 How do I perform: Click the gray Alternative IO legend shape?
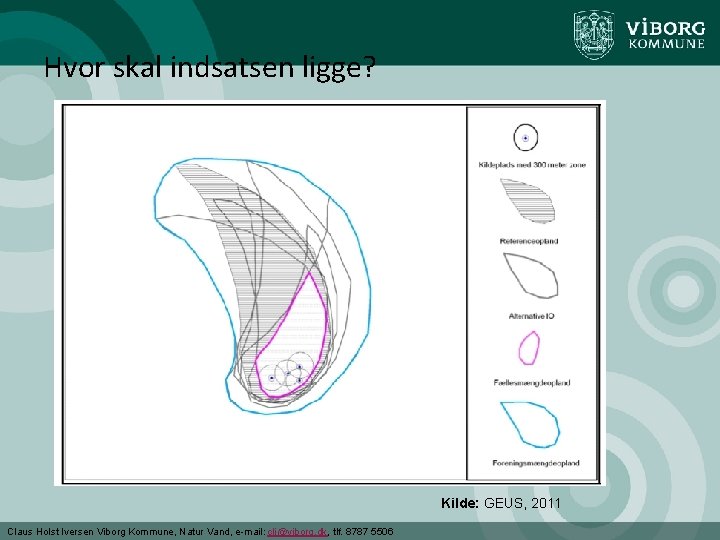click(531, 276)
